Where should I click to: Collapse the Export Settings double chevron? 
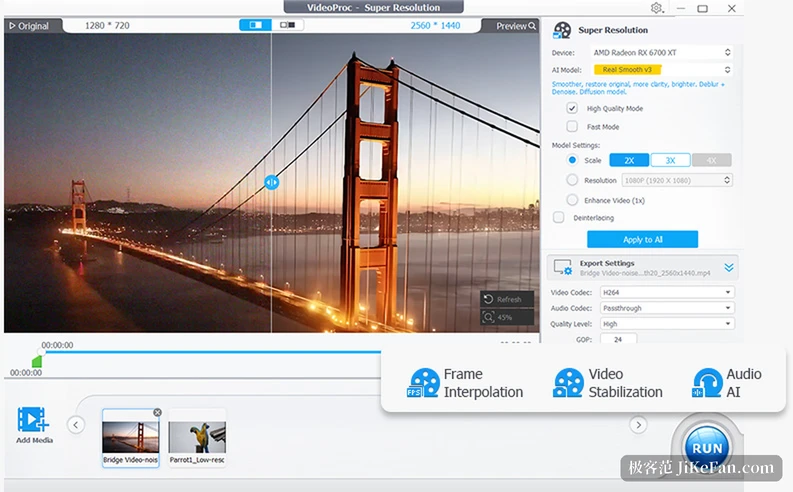point(729,267)
